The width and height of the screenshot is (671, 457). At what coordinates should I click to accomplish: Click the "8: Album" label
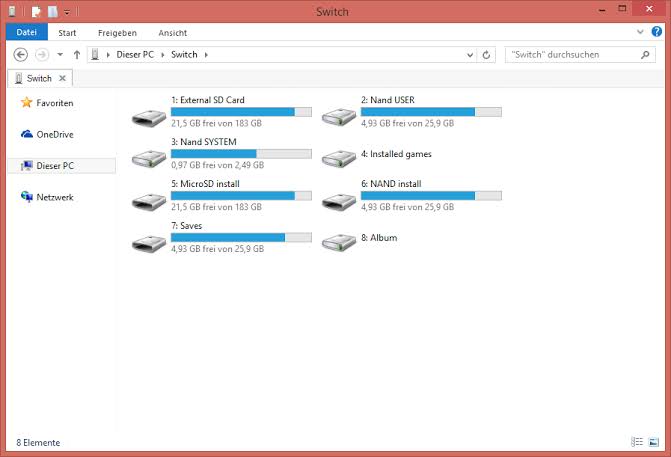379,237
